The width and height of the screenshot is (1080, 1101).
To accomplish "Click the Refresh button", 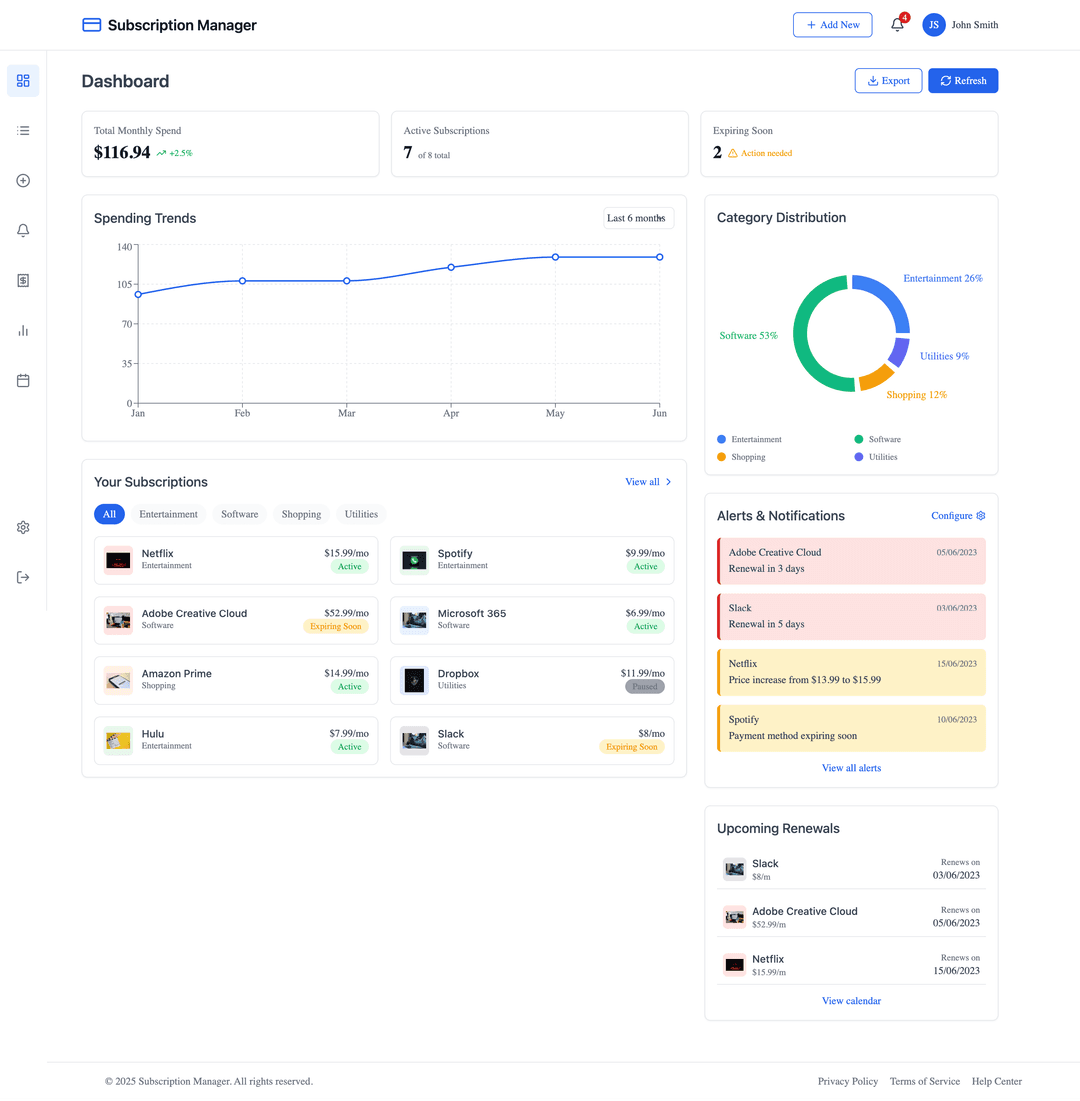I will [962, 80].
